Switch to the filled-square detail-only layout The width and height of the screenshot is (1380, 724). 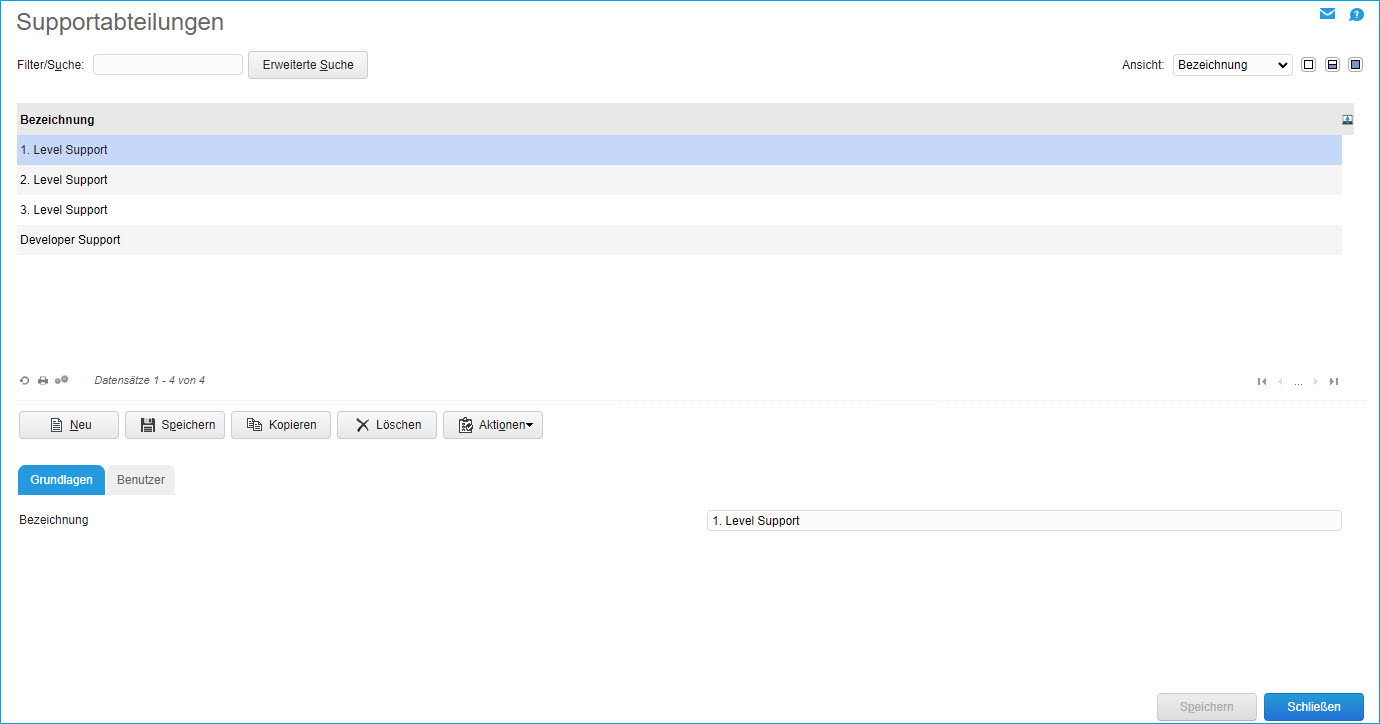[1356, 65]
